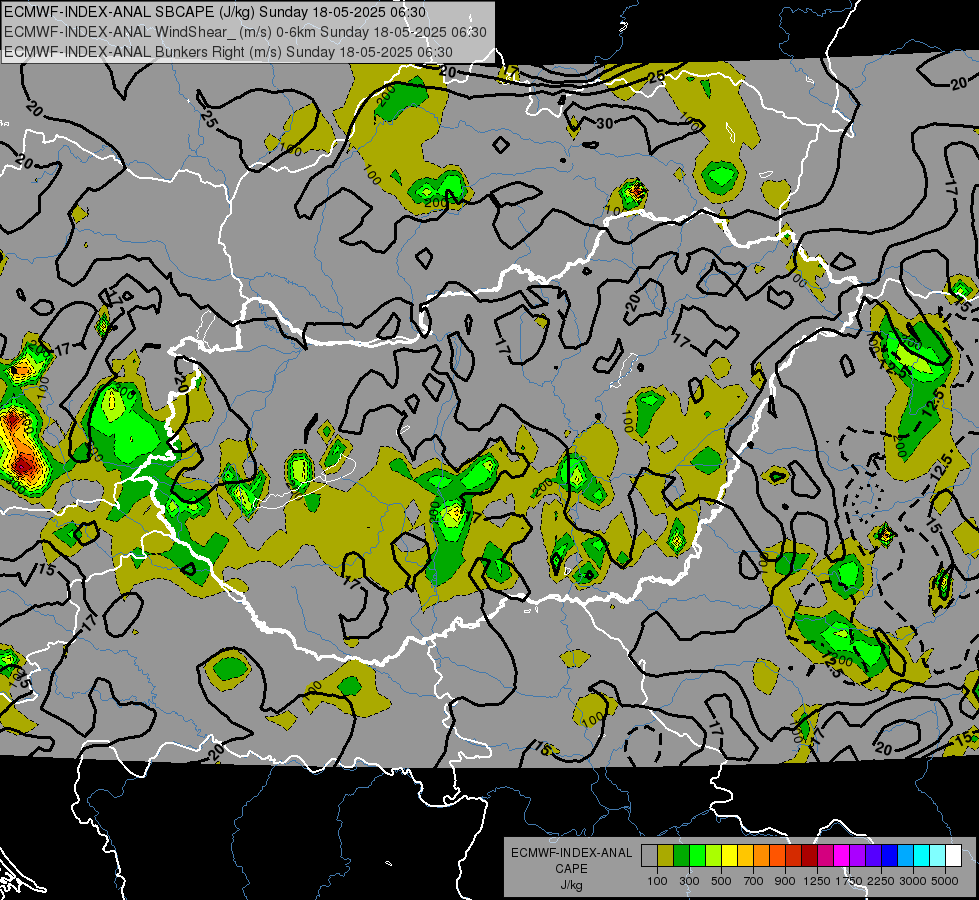Click the 30 wind shear contour label

click(604, 124)
